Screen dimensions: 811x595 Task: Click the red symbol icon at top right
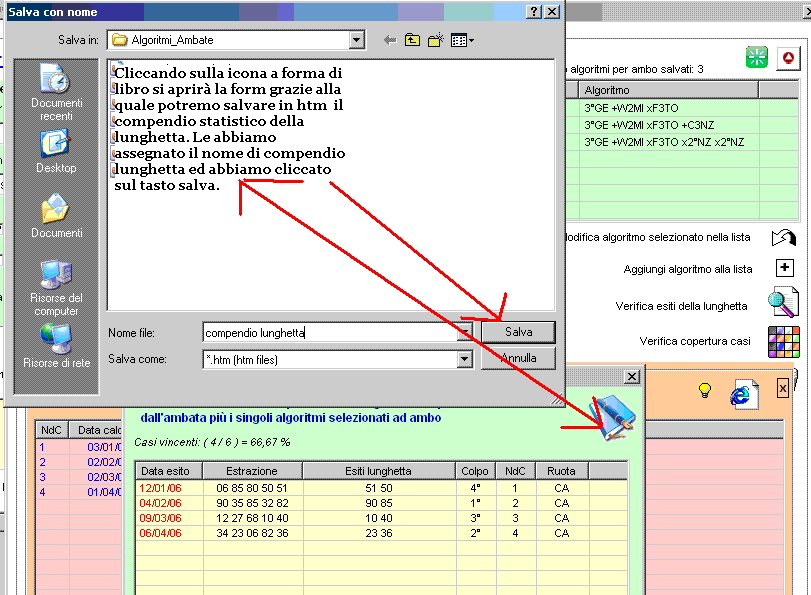coord(790,57)
